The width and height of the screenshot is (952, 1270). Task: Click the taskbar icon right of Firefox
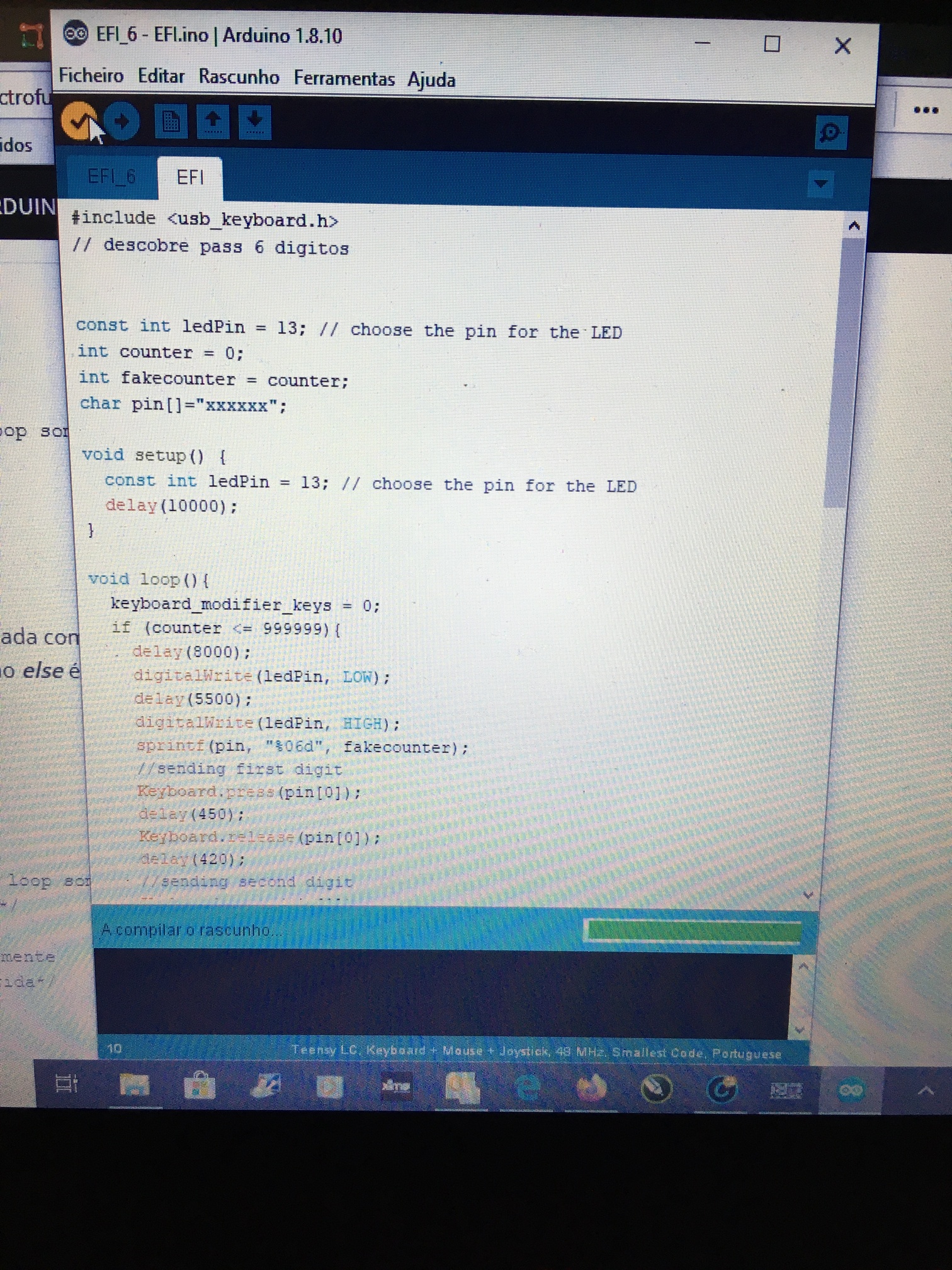pos(656,1088)
